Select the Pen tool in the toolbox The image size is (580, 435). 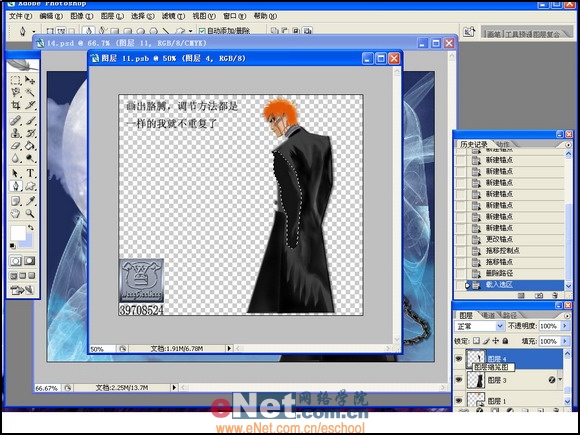click(16, 186)
